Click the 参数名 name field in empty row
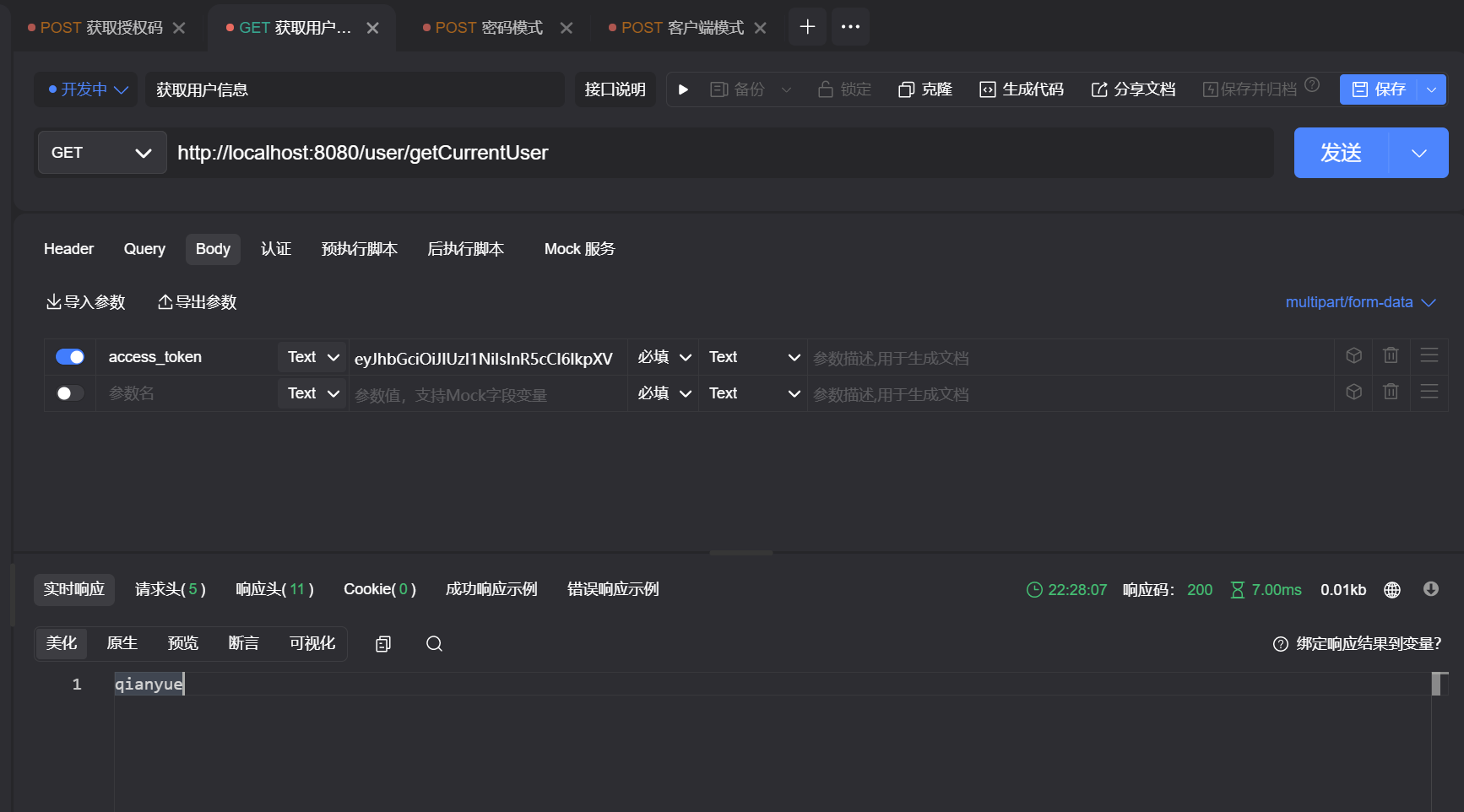The height and width of the screenshot is (812, 1464). click(x=187, y=393)
